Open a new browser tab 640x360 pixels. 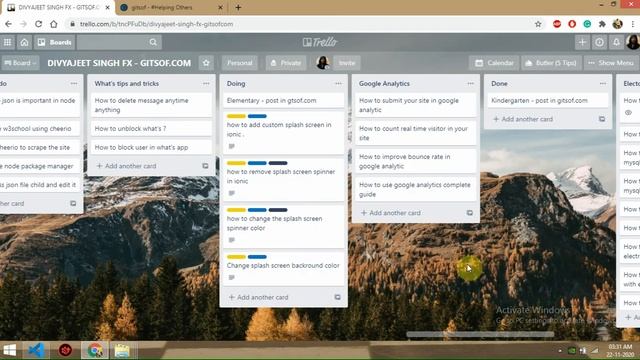click(x=238, y=7)
